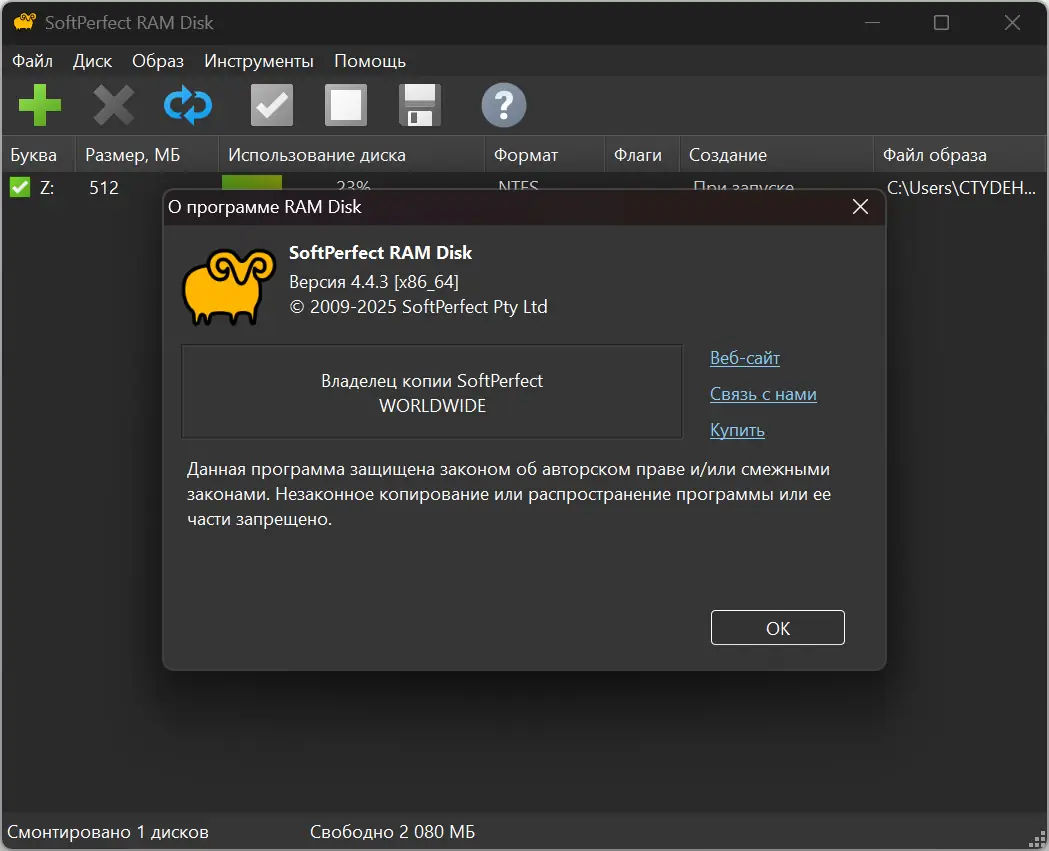Screen dimensions: 1049x851
Task: Follow the Веб-сайт link
Action: point(744,358)
